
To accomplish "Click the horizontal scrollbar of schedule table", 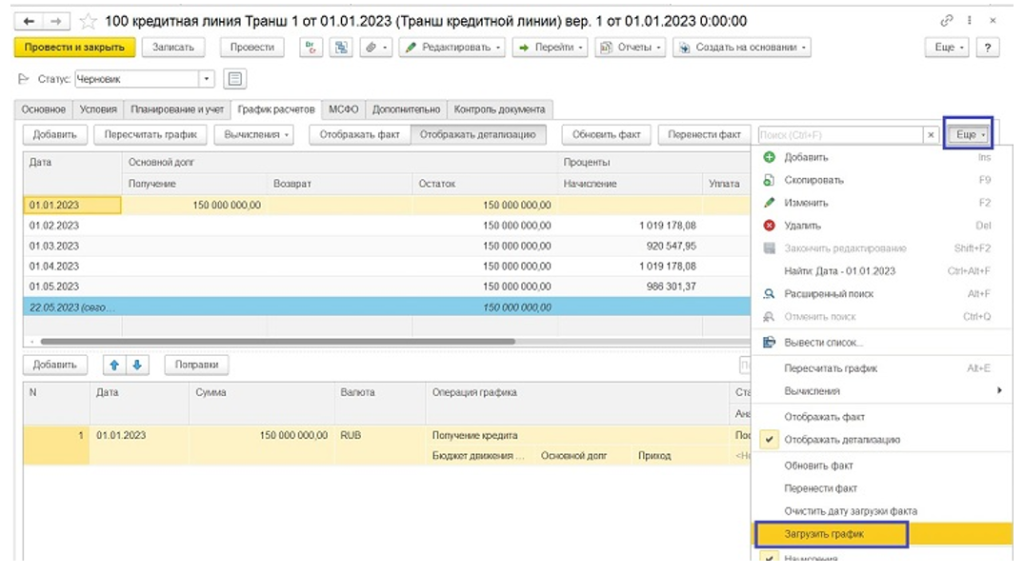I will (278, 342).
